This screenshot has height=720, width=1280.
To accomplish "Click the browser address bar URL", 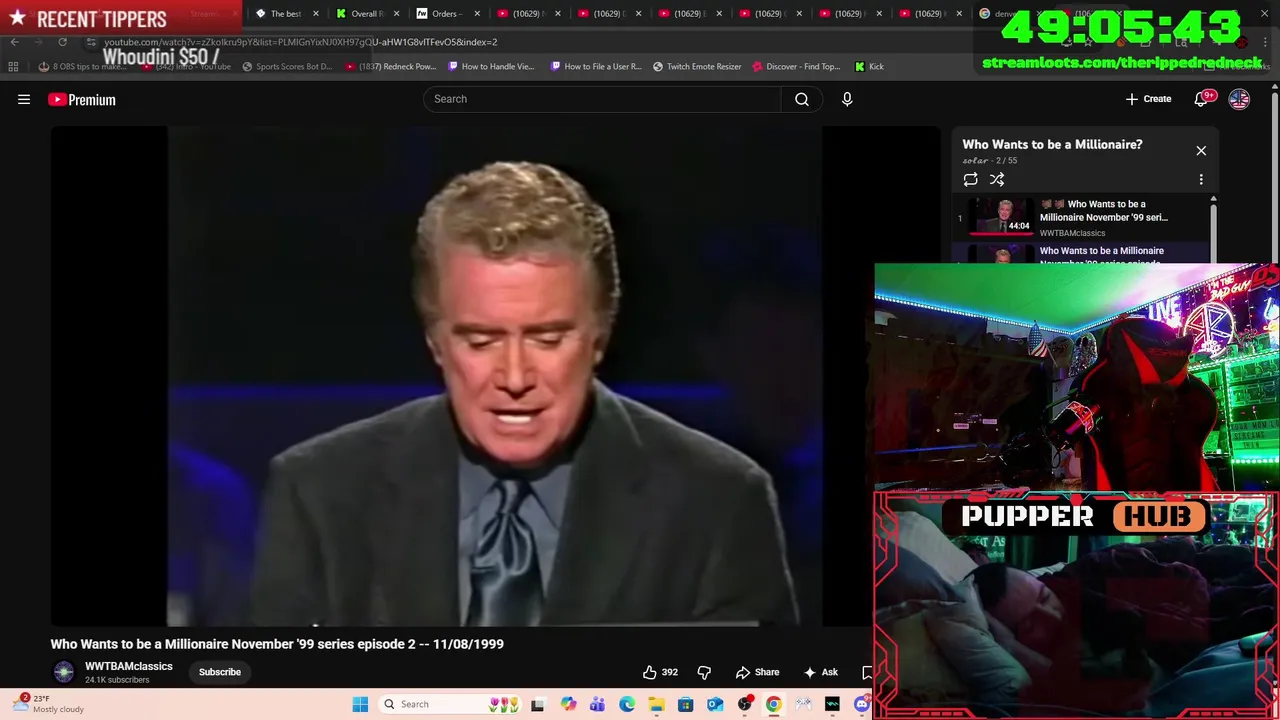I will 300,42.
